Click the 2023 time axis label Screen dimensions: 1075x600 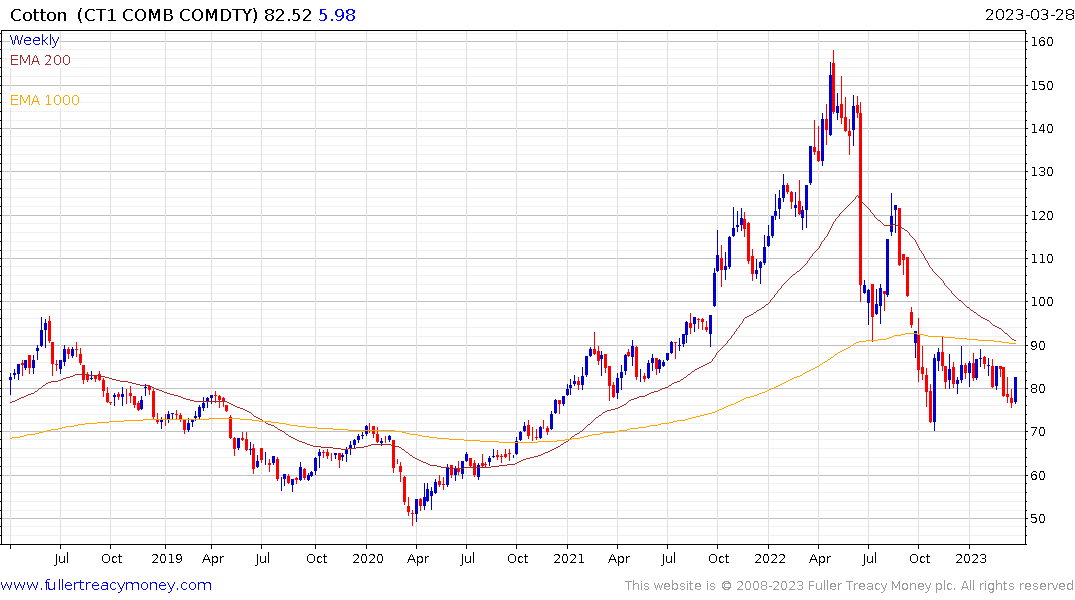click(x=970, y=558)
